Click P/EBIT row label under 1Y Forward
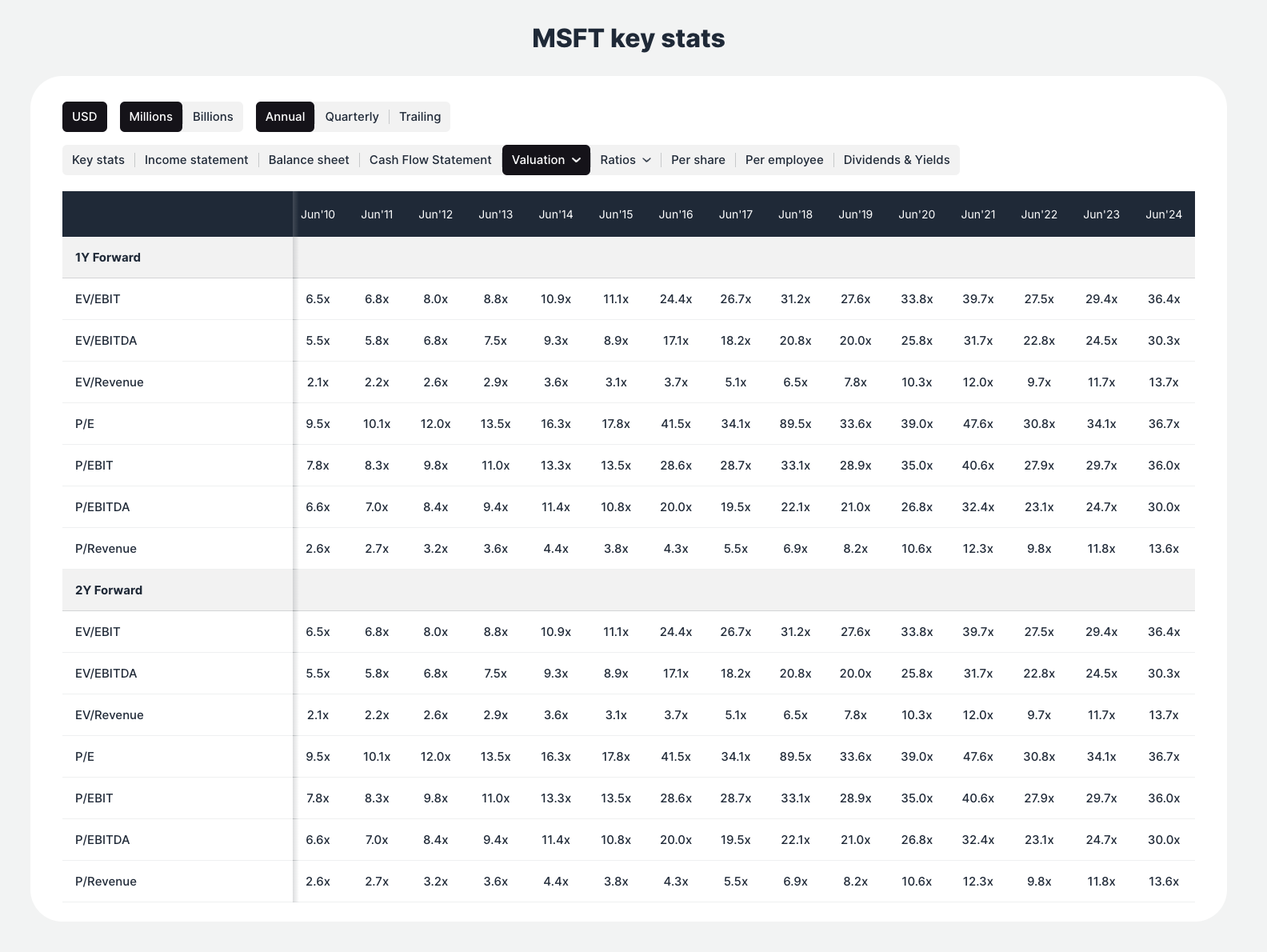 point(94,466)
